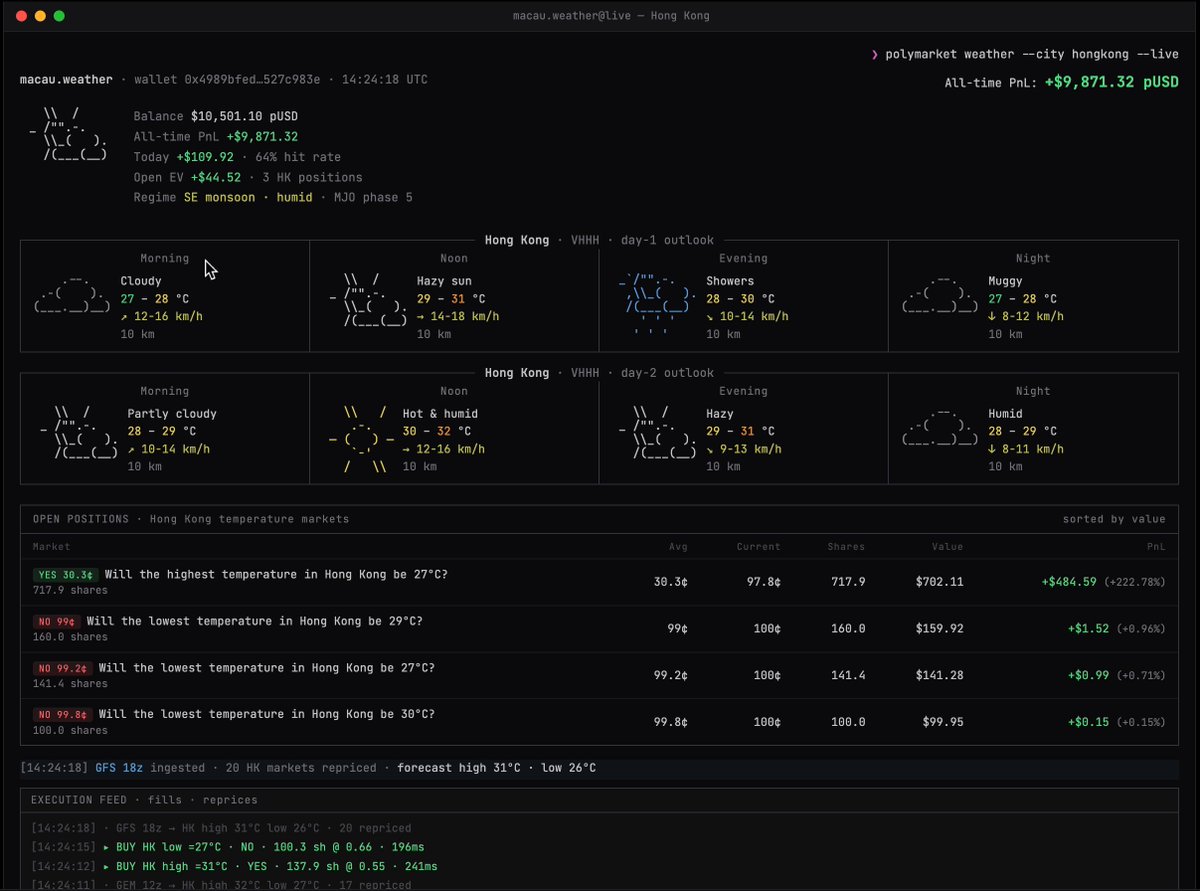Click the Balance $10,501.10 pUSD line

[215, 116]
